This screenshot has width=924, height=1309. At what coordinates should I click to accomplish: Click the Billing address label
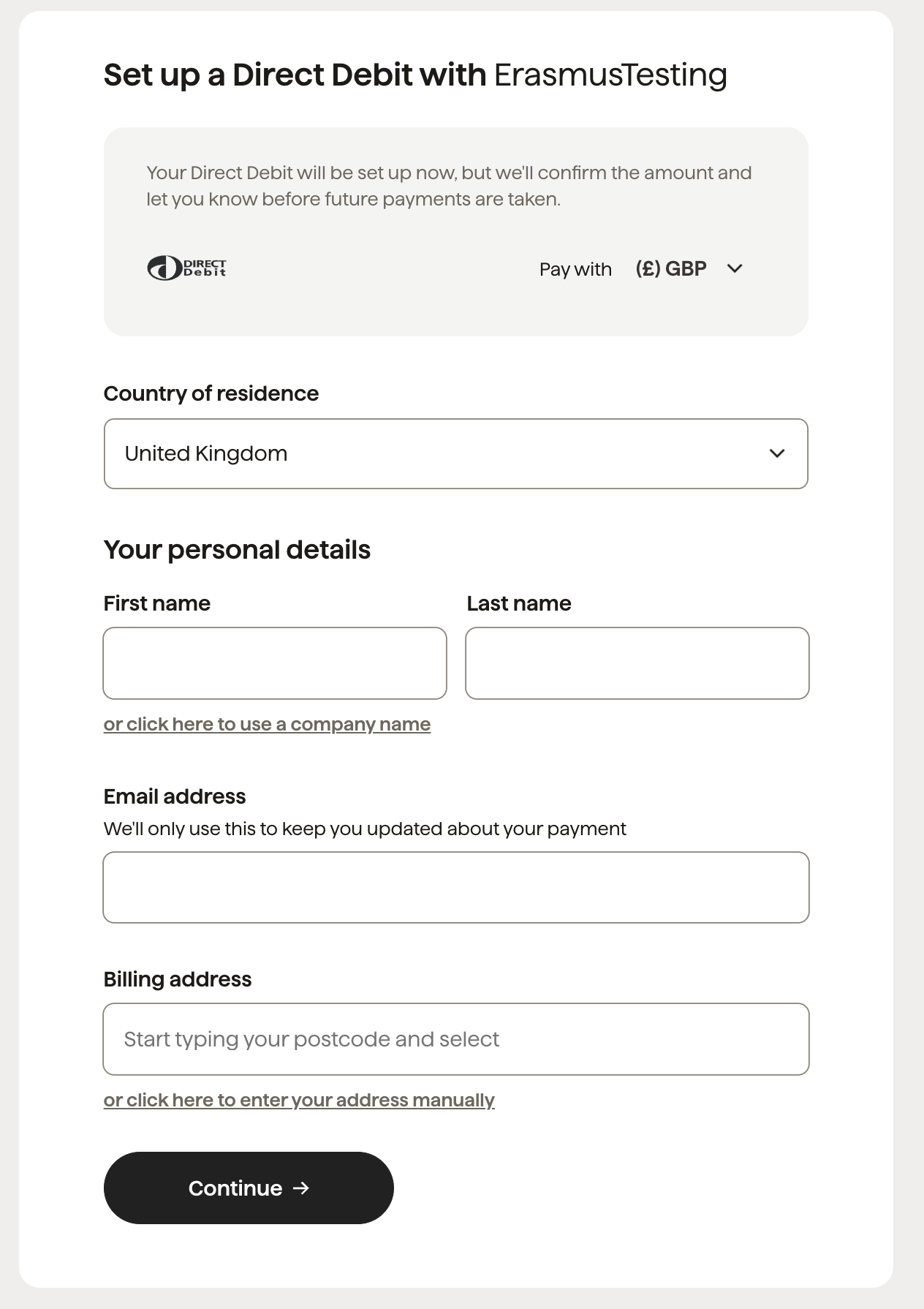[x=178, y=979]
